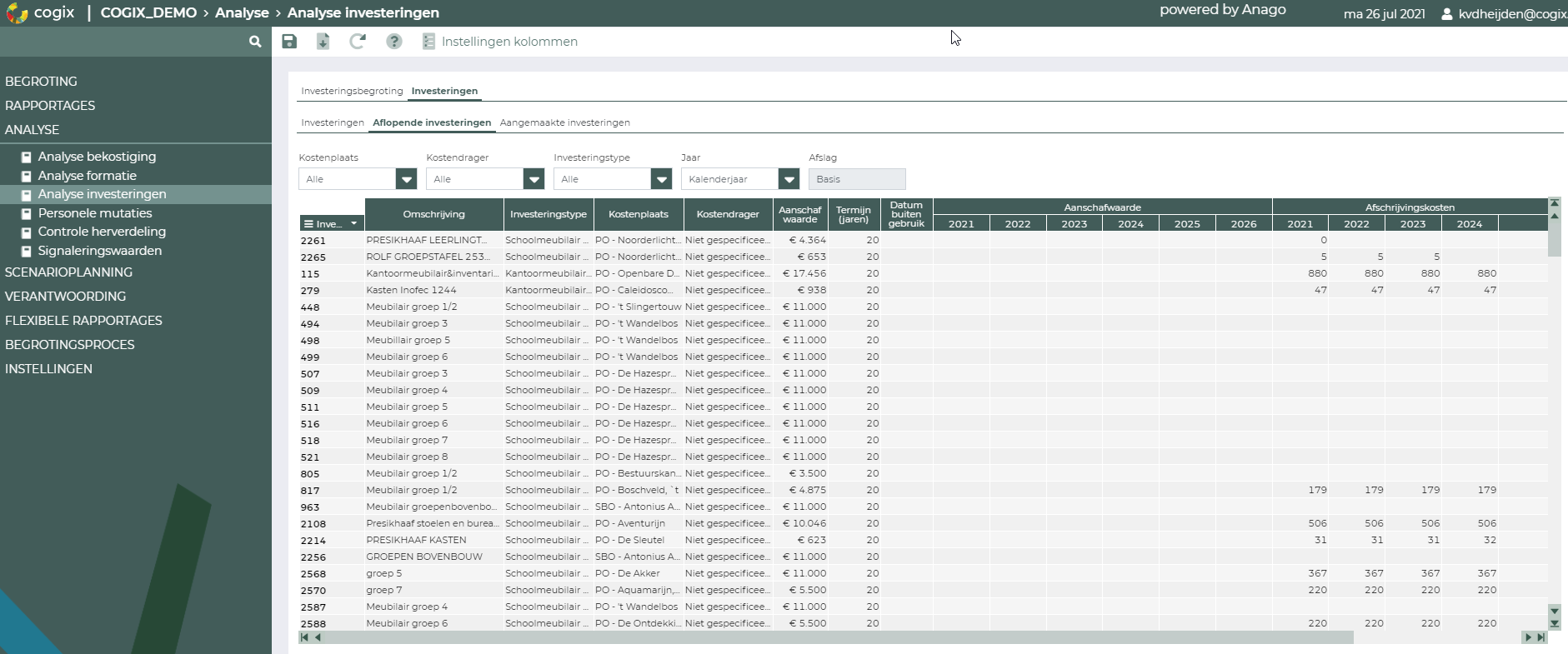Click the icon beside Analyse bekostiging

27,157
